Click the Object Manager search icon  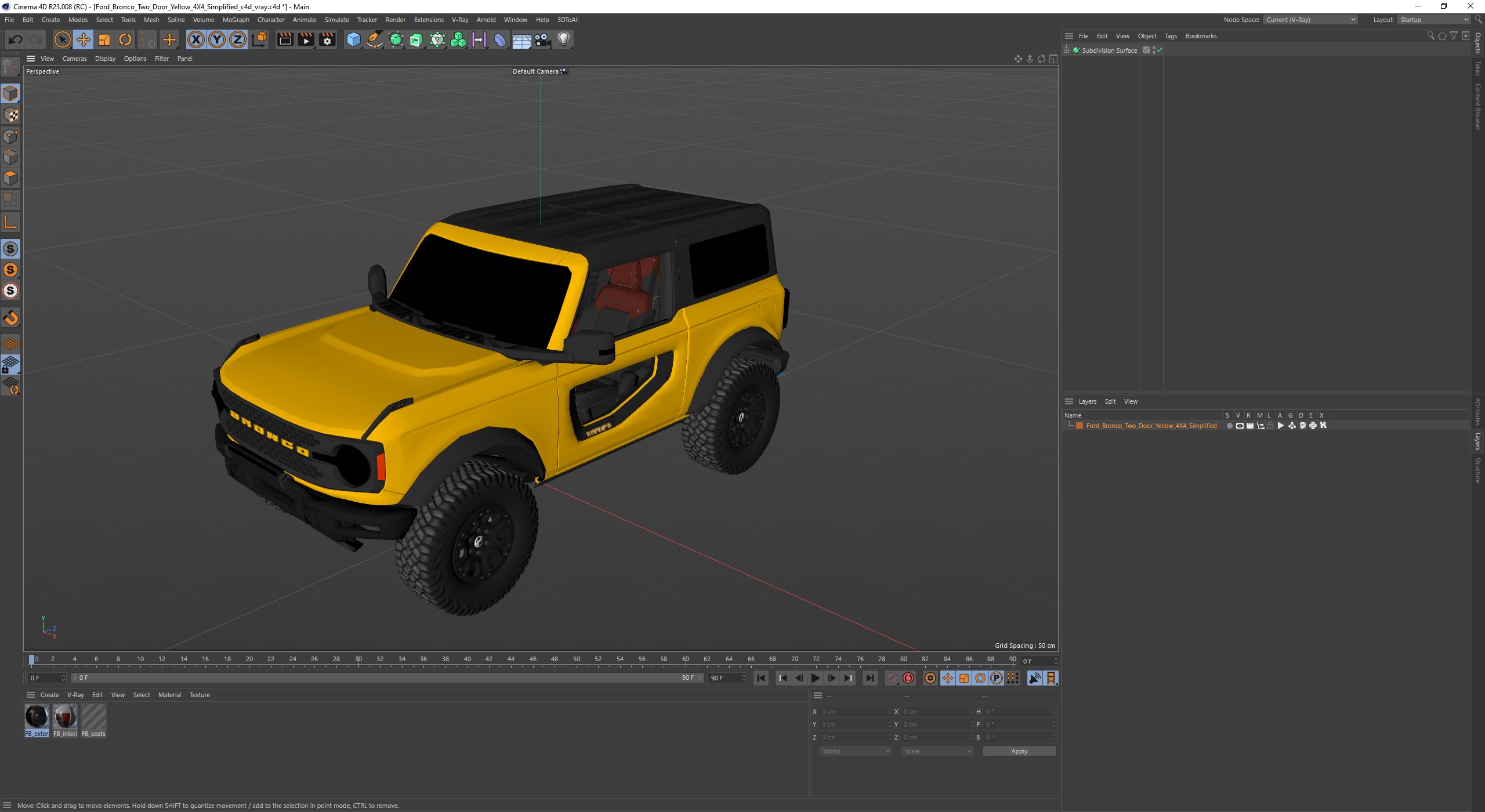(x=1430, y=36)
